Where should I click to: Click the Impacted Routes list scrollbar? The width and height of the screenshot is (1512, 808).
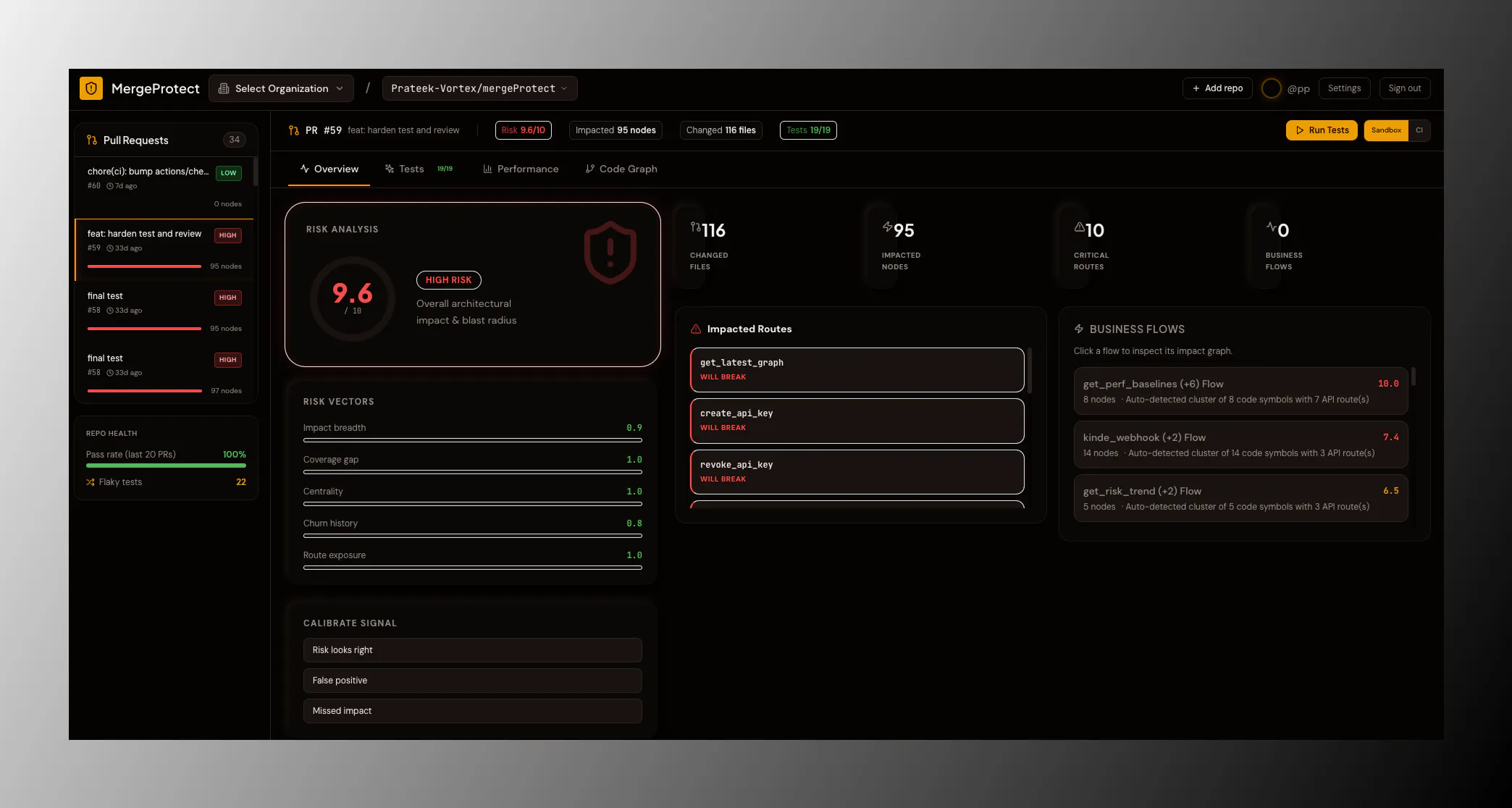pos(1030,371)
